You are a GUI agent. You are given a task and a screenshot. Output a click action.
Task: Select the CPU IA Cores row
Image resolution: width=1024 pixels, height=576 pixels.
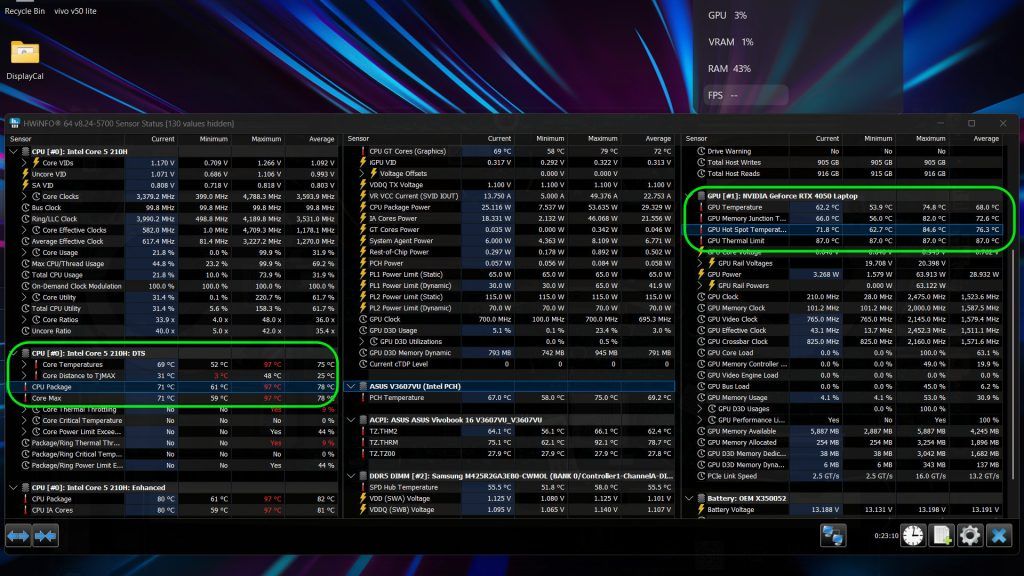[x=174, y=510]
